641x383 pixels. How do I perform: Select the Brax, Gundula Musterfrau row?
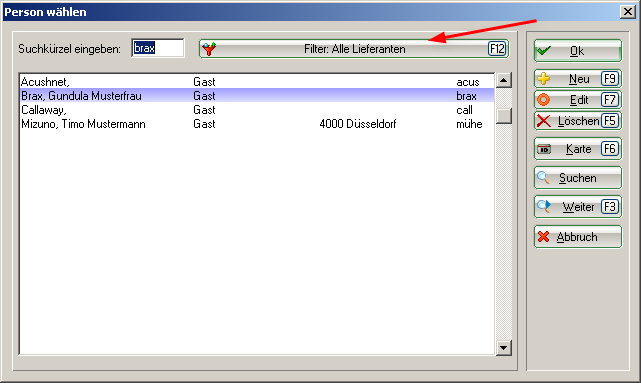tap(257, 96)
